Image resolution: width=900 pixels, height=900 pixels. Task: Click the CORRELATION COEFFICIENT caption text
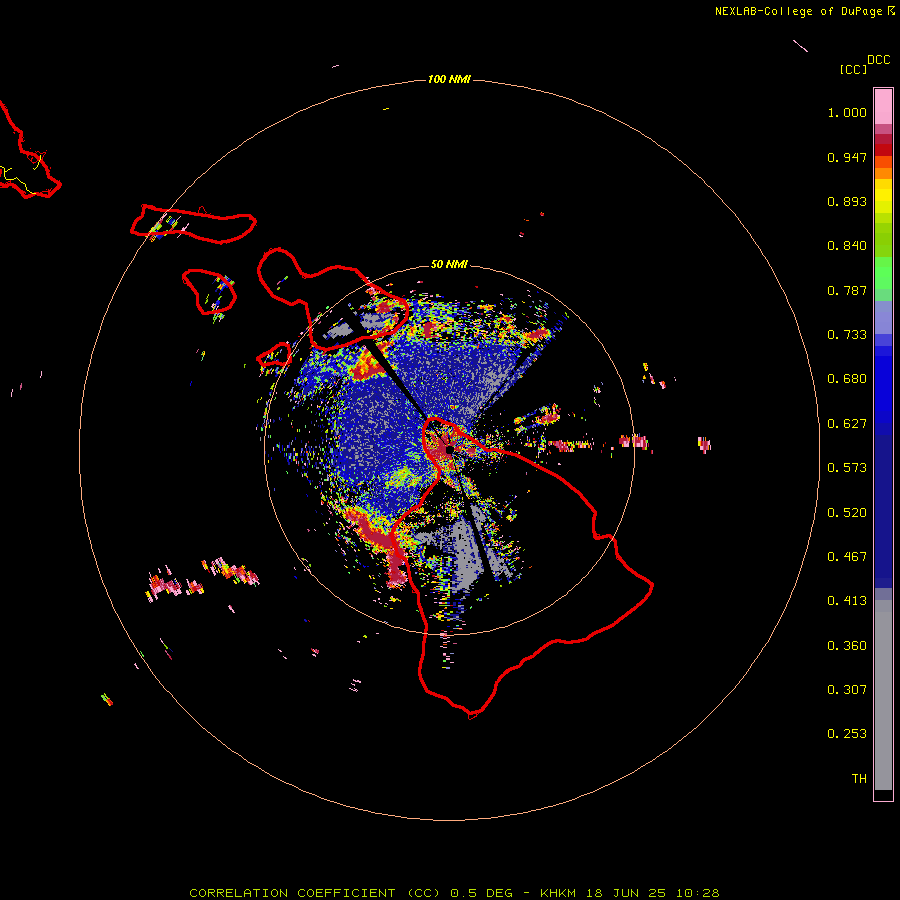tap(292, 893)
